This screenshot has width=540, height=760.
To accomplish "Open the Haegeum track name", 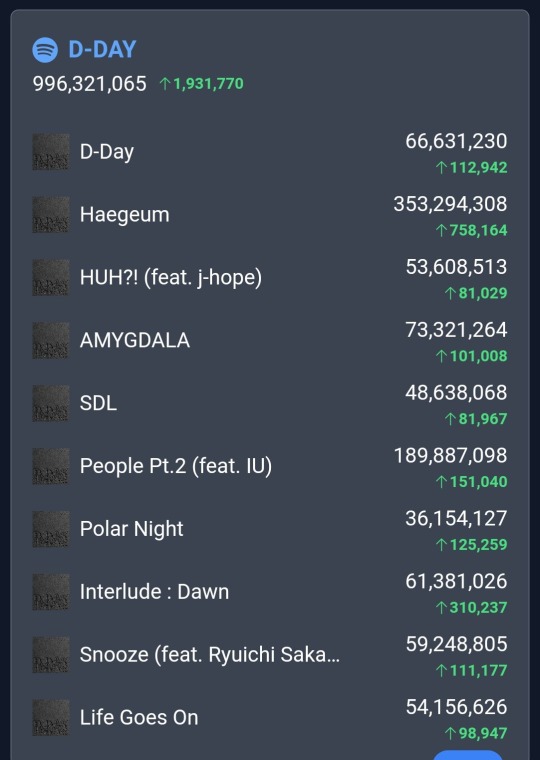I will 125,215.
